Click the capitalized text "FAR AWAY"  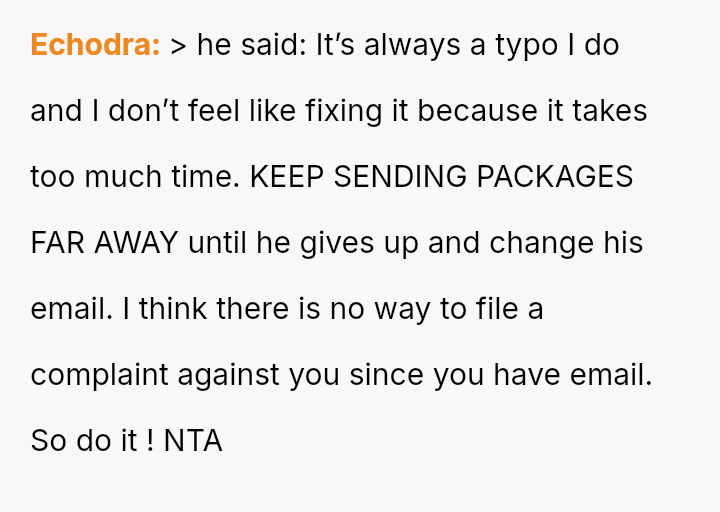tap(105, 243)
